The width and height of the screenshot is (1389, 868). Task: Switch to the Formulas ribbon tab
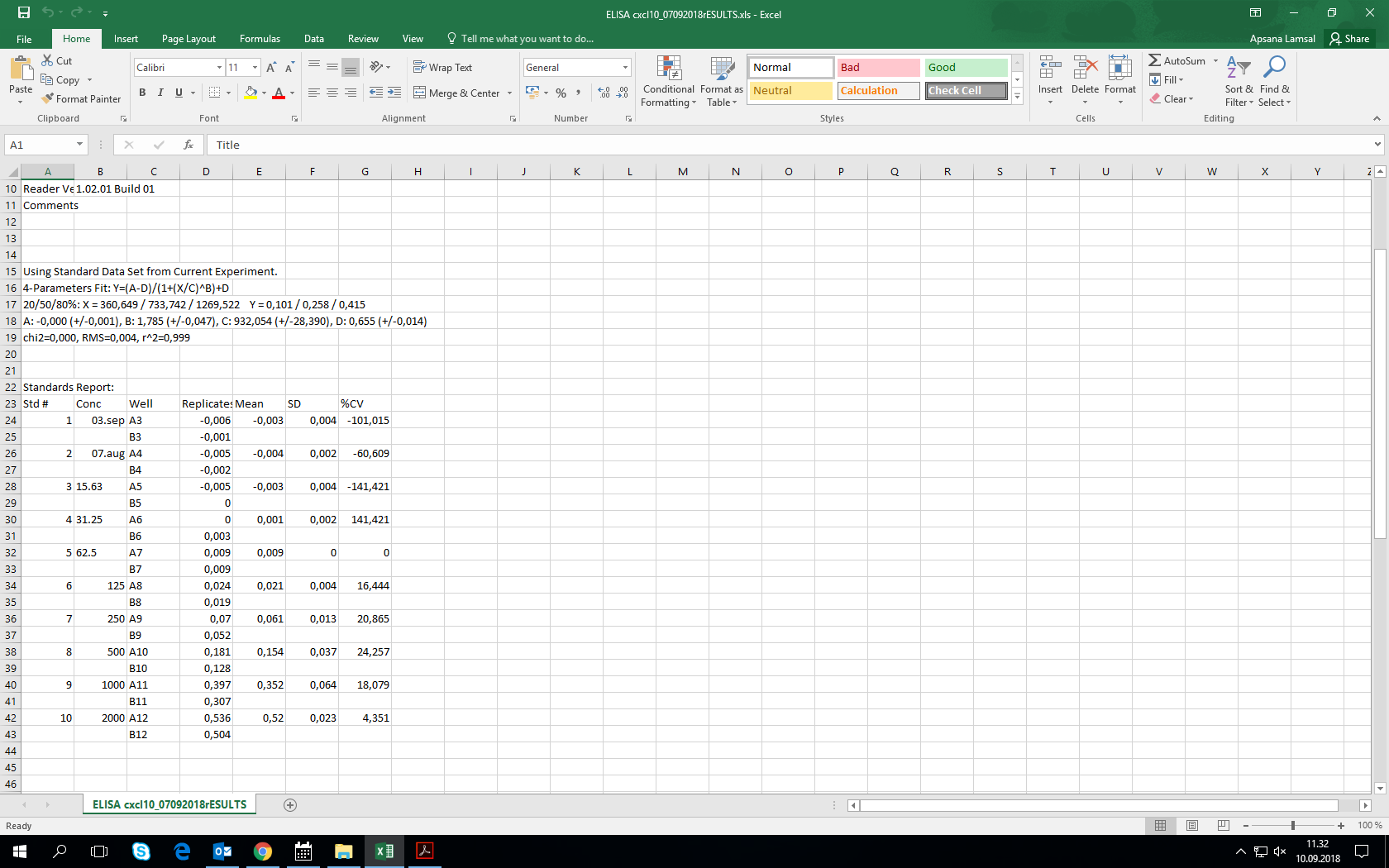click(x=260, y=39)
